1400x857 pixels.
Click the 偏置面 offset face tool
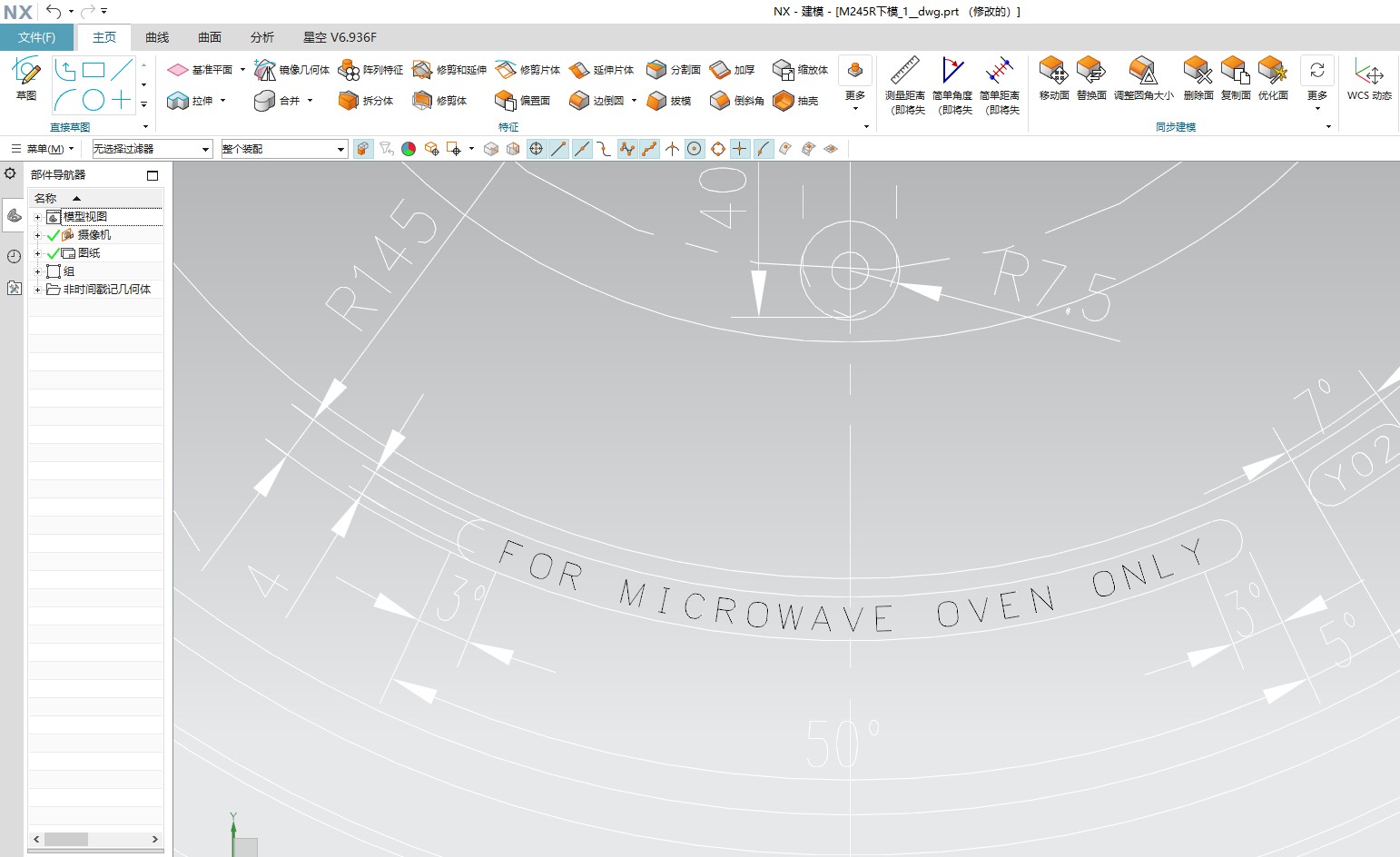point(523,101)
